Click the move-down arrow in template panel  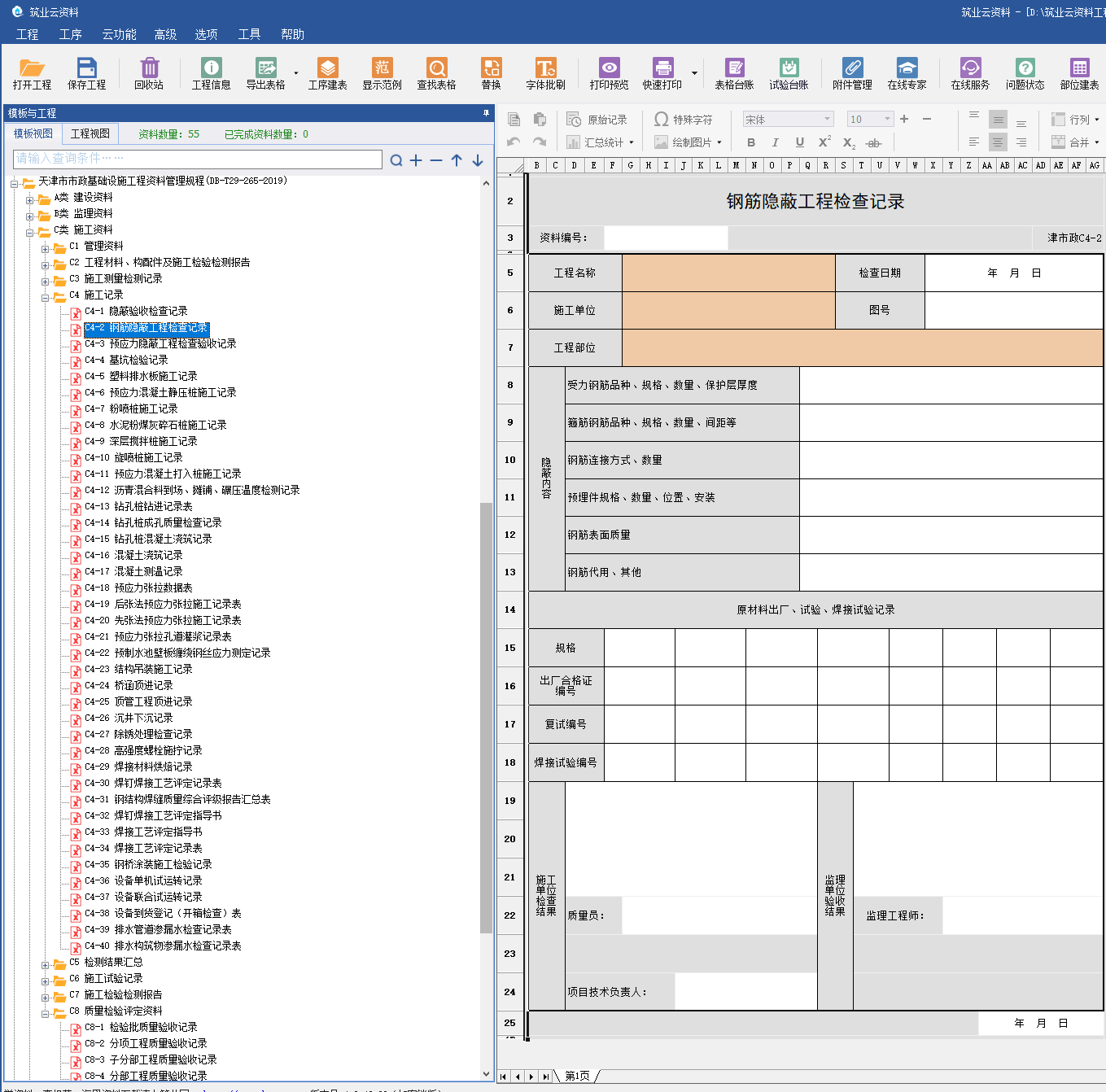[478, 160]
